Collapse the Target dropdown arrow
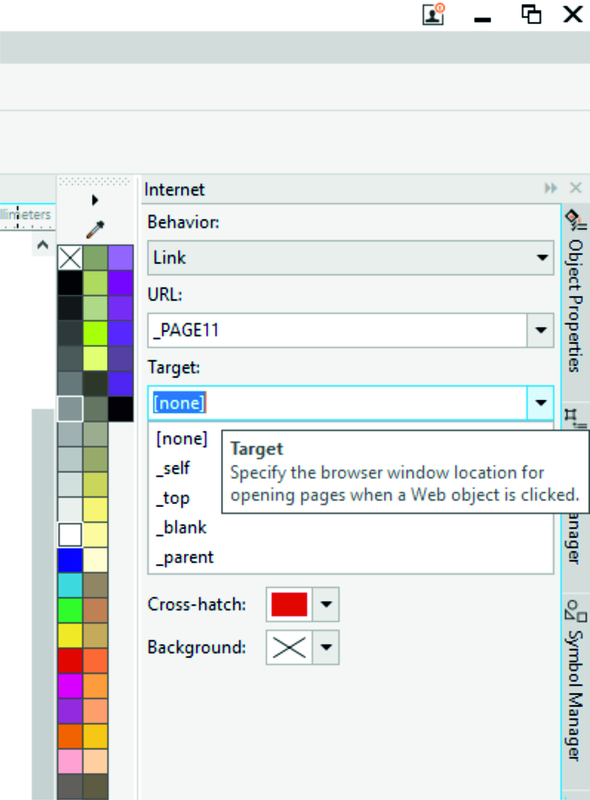 [x=540, y=403]
